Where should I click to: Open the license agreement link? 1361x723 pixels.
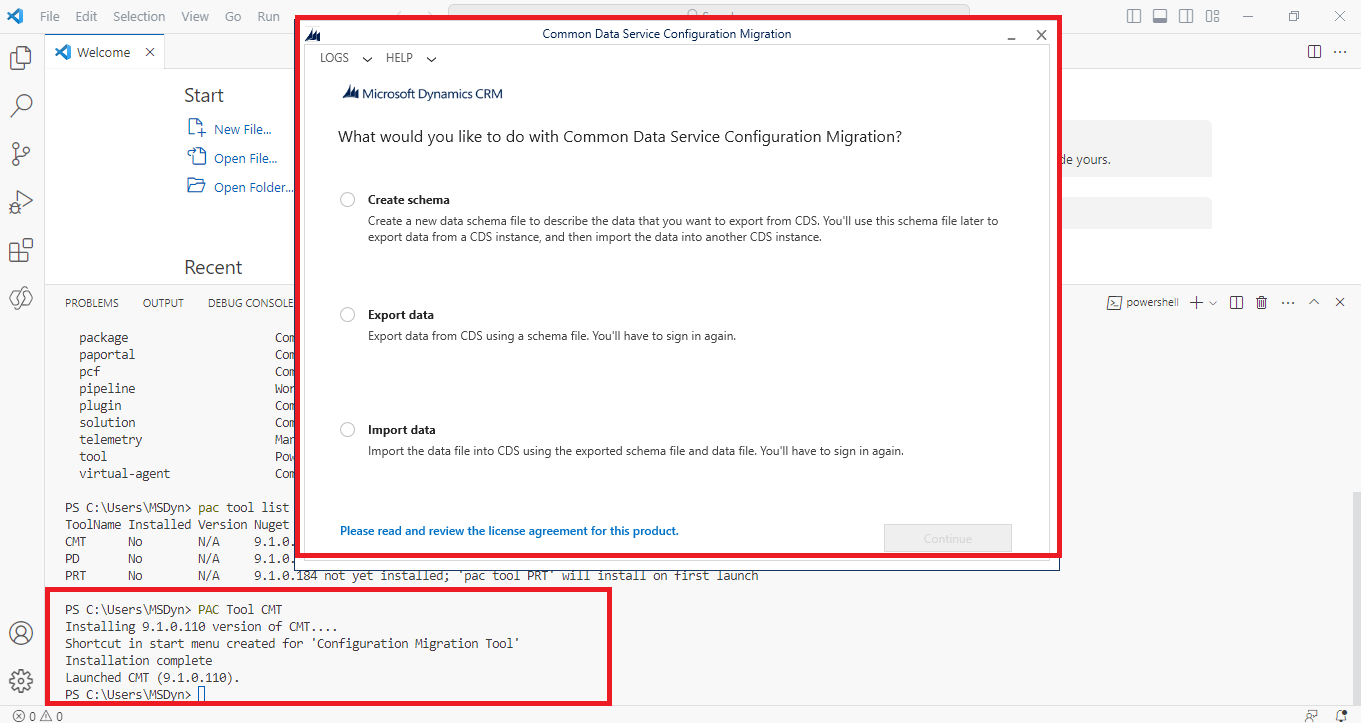point(509,531)
